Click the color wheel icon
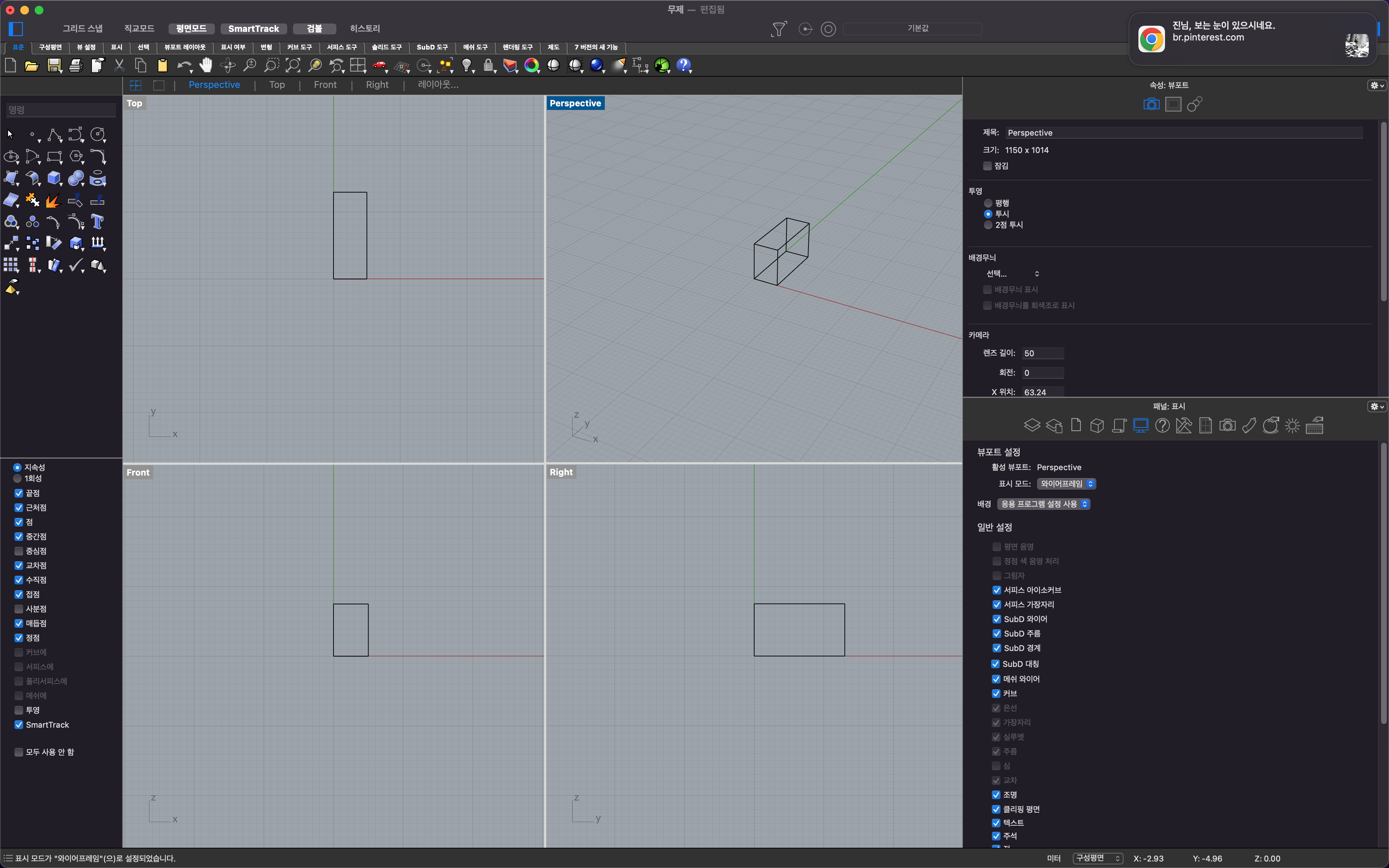 pyautogui.click(x=531, y=65)
